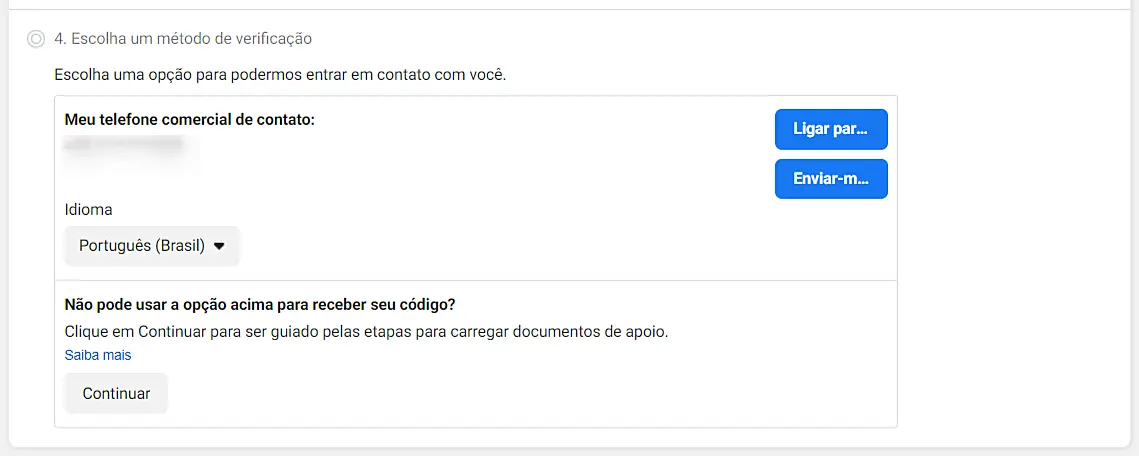The width and height of the screenshot is (1139, 456).
Task: Click the 'Idioma' label
Action: [88, 210]
